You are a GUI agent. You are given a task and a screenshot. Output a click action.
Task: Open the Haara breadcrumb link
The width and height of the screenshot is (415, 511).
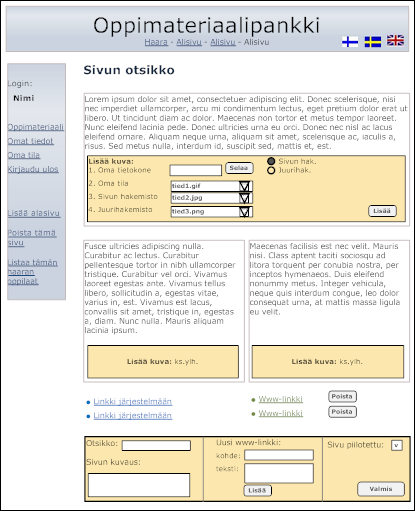click(x=156, y=42)
